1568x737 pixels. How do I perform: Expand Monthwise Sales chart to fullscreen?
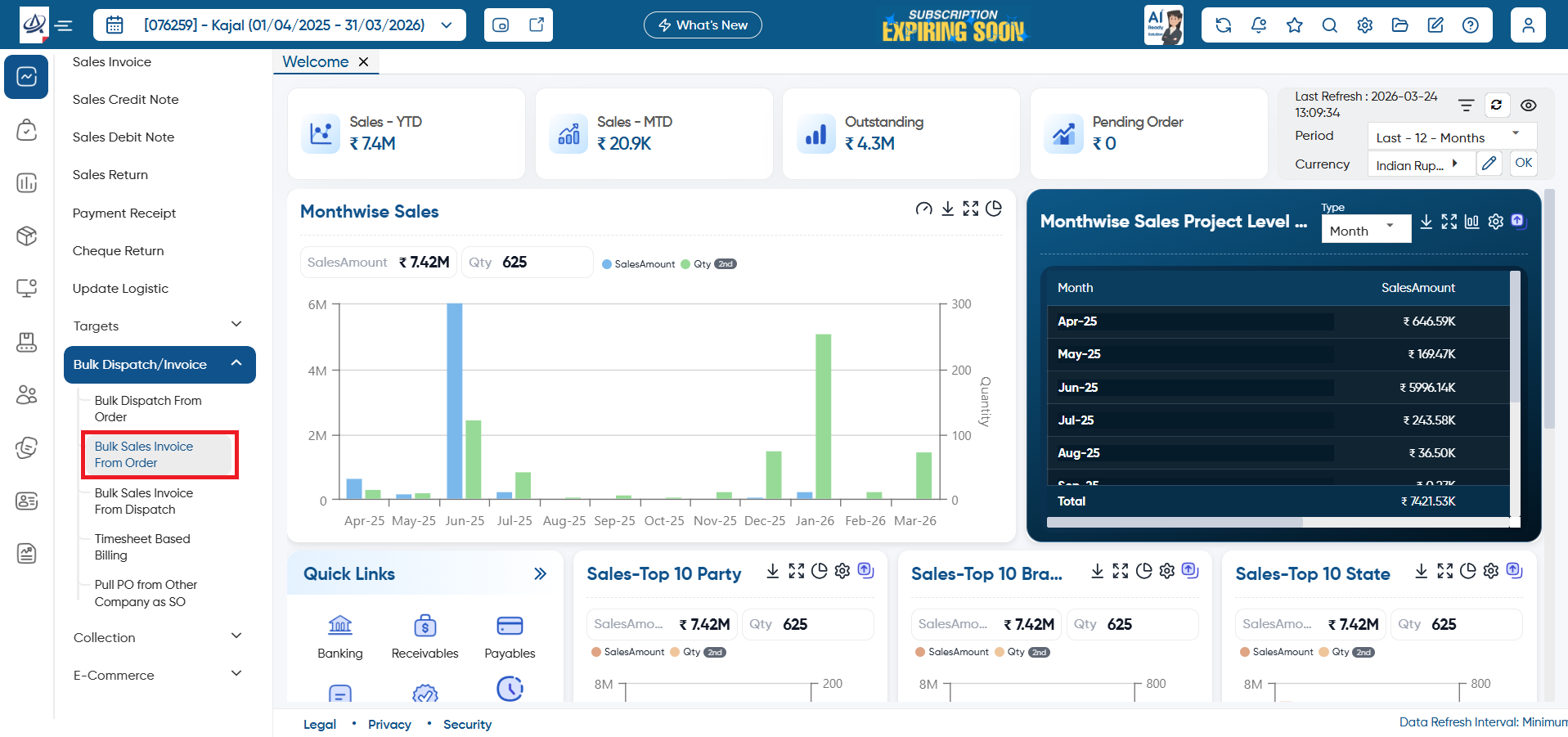click(x=971, y=209)
